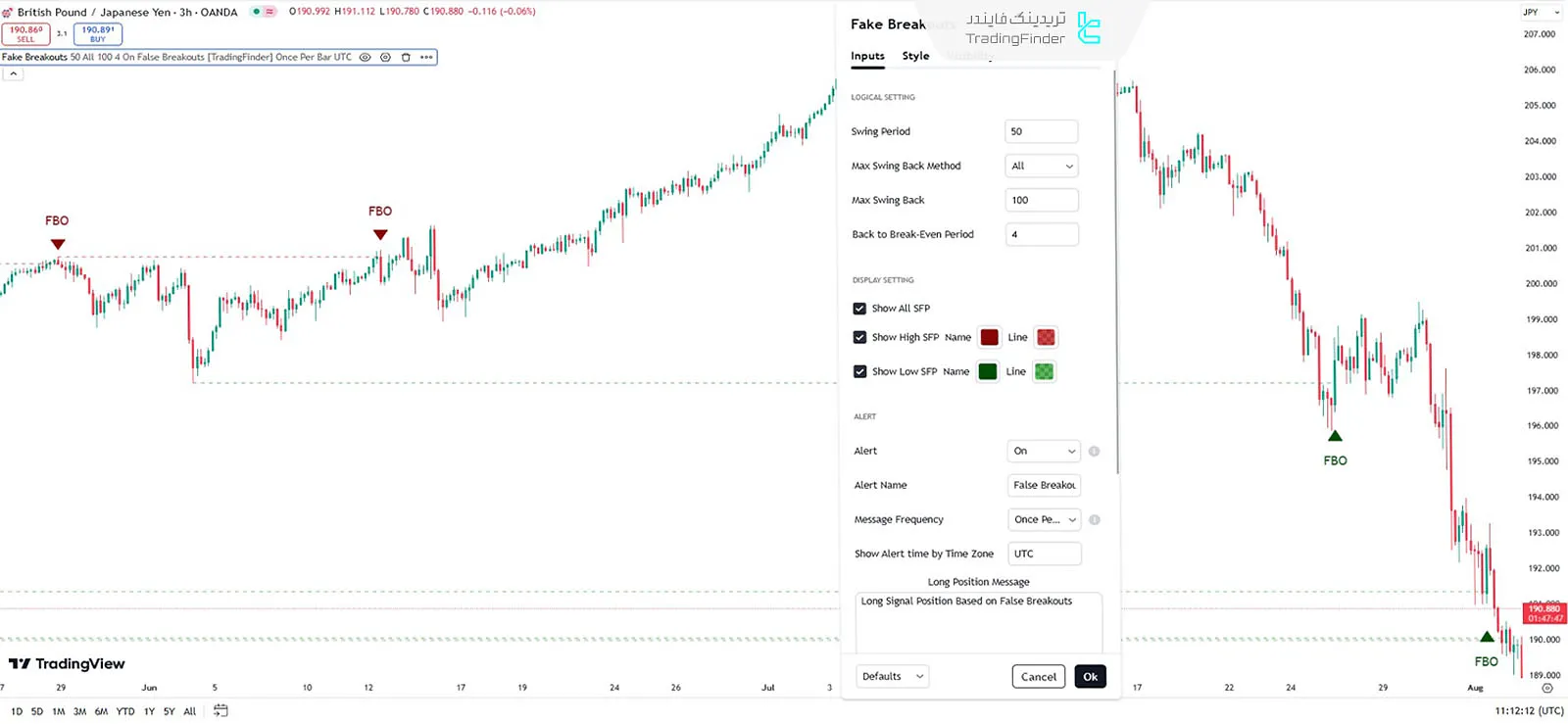Open the Defaults dropdown in dialog footer
Screen dimensions: 1568x724
coord(892,677)
